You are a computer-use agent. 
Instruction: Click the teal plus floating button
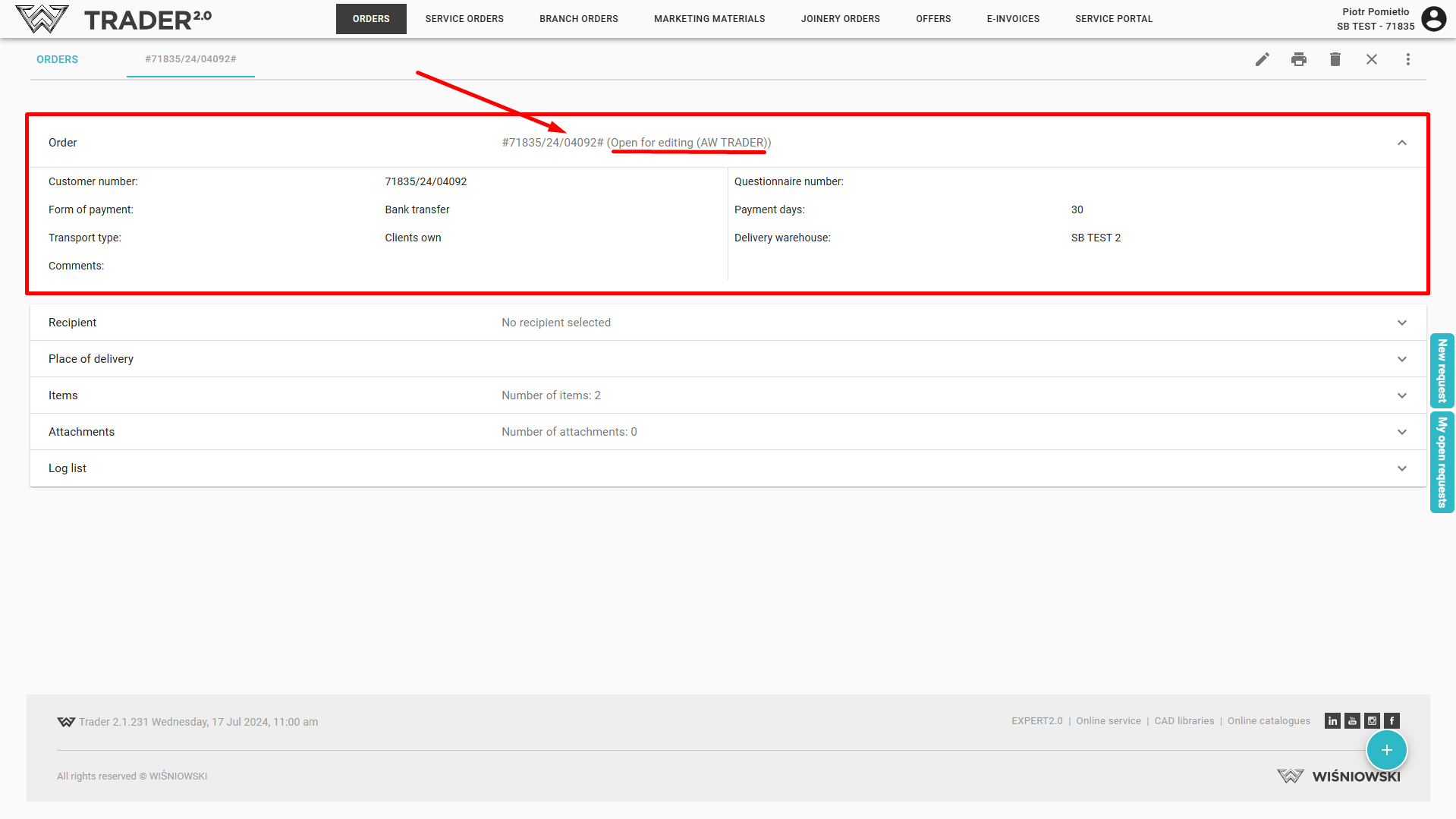[x=1386, y=750]
